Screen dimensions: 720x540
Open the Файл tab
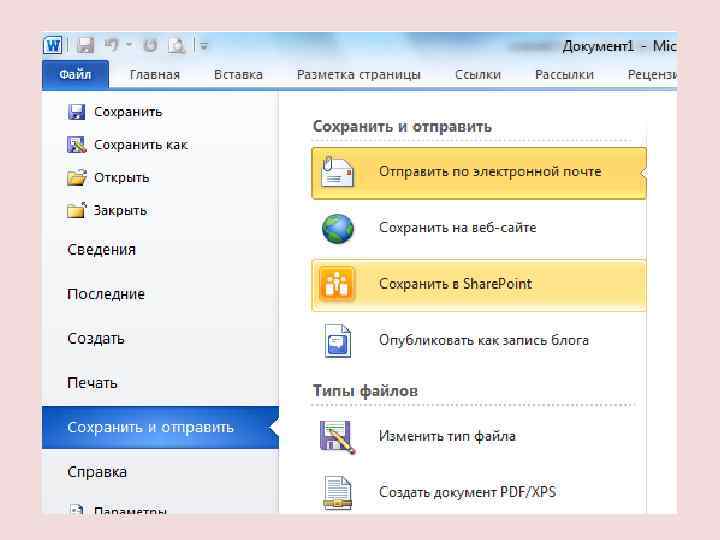click(75, 74)
